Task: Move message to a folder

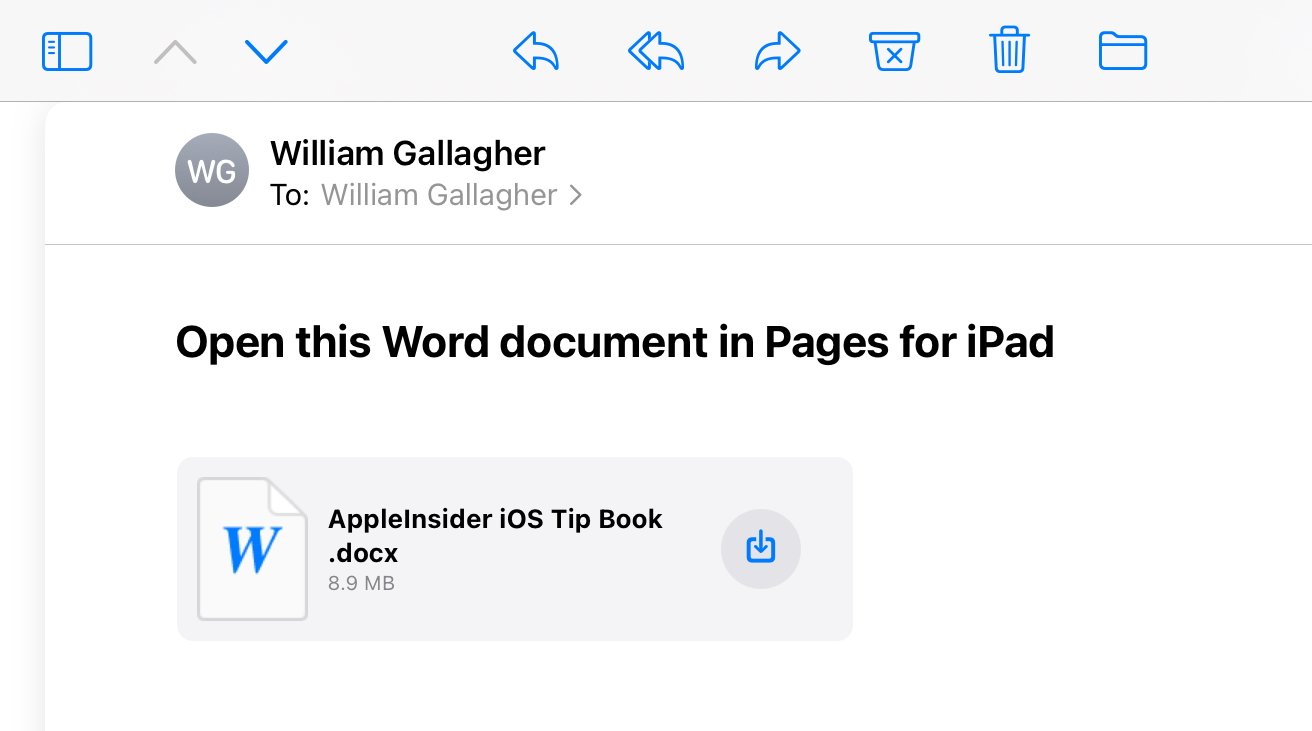Action: pyautogui.click(x=1123, y=51)
